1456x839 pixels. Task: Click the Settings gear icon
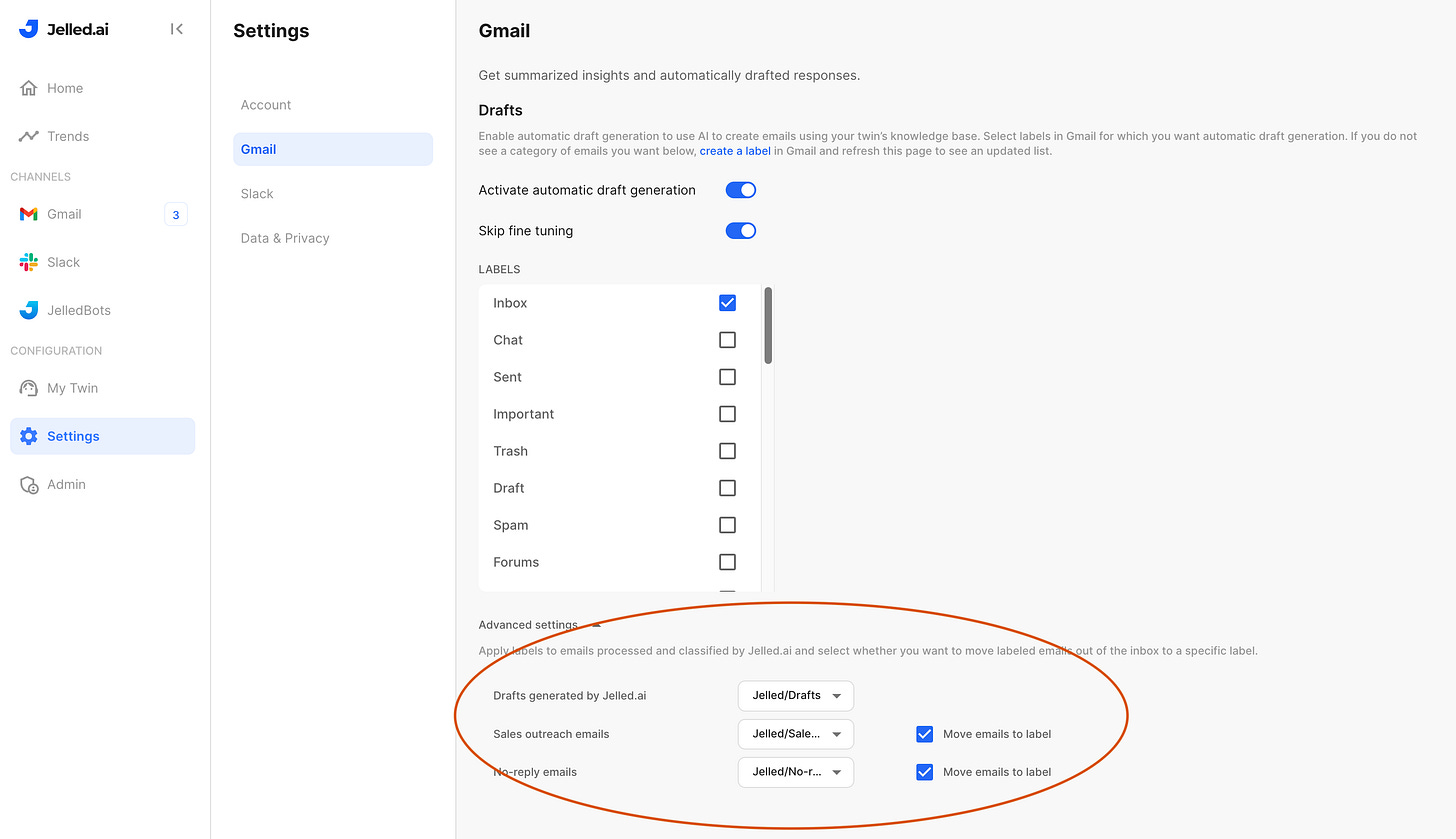[29, 436]
